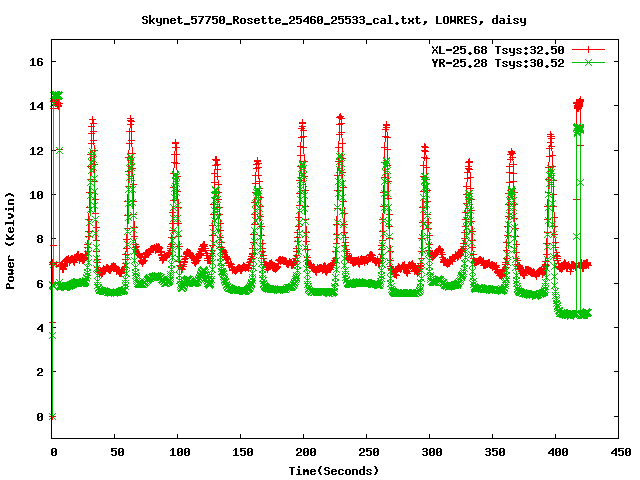Image resolution: width=640 pixels, height=480 pixels.
Task: Click the y-axis tick label 2
Action: pyautogui.click(x=40, y=372)
